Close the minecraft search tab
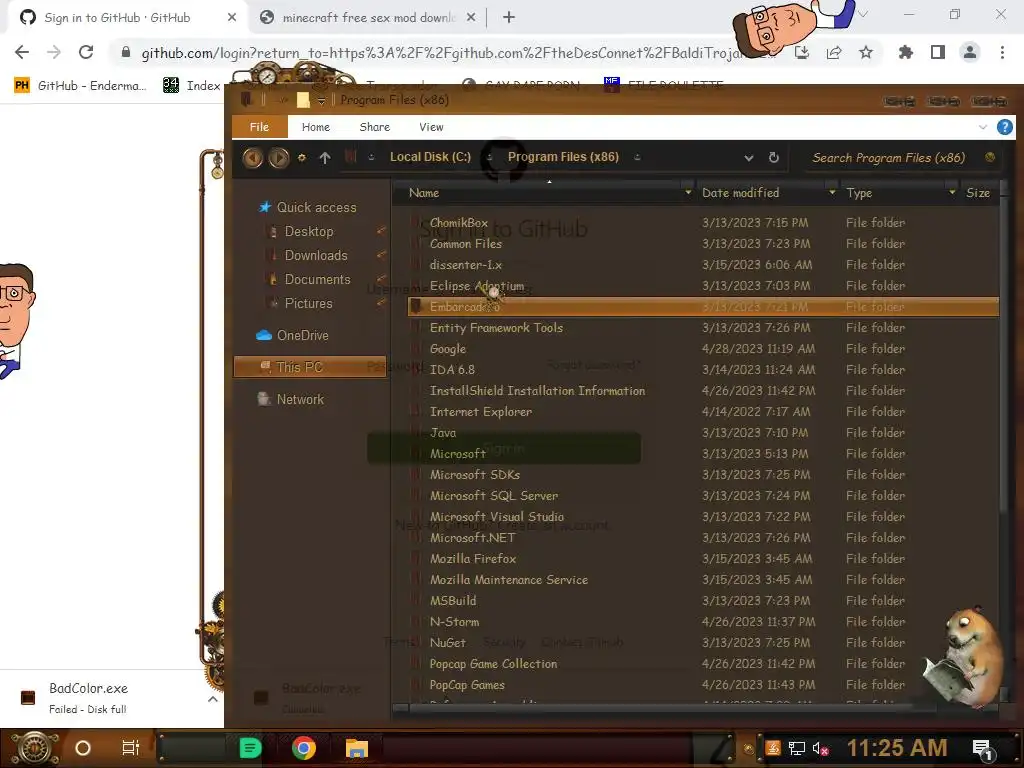Screen dimensions: 1024x768 [x=470, y=18]
